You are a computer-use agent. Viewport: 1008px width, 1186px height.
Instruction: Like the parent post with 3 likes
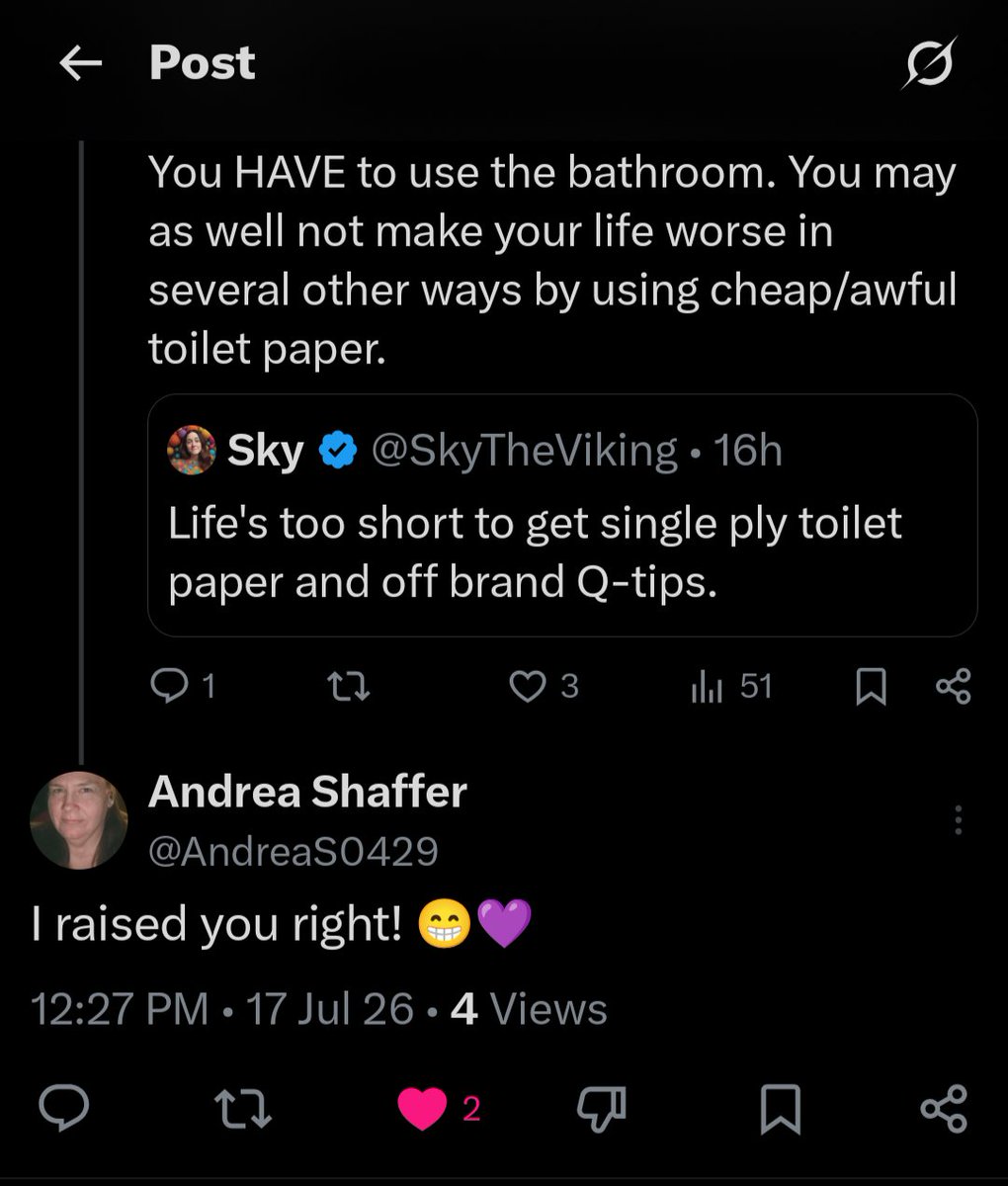pos(544,686)
